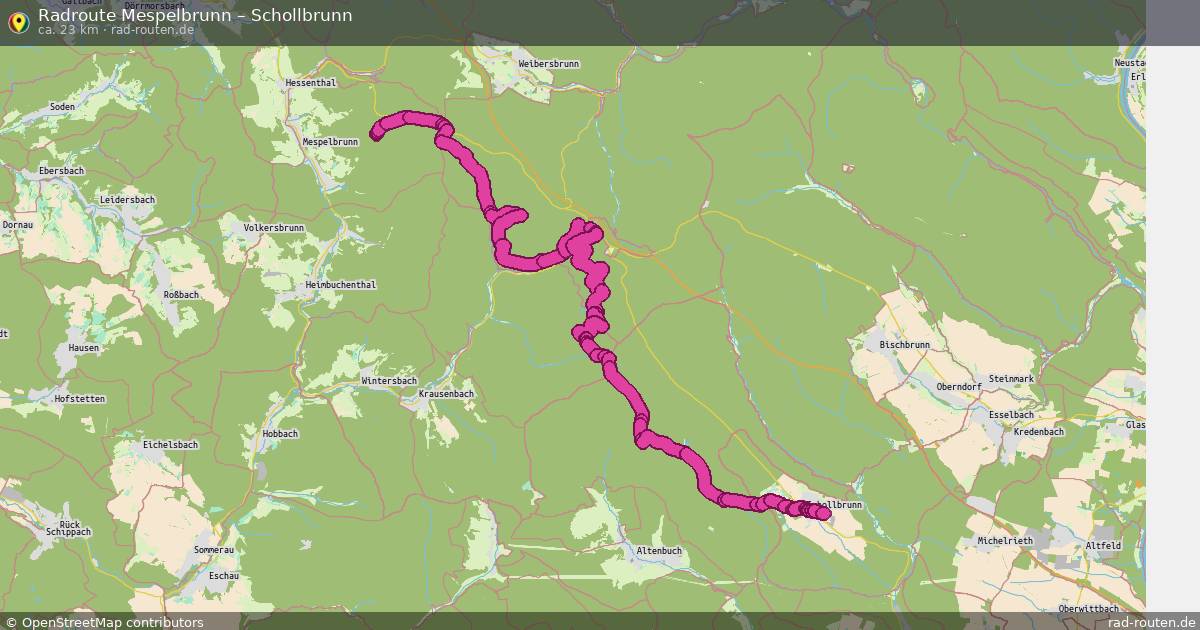
Task: Select the Wintersbach village label
Action: (389, 381)
